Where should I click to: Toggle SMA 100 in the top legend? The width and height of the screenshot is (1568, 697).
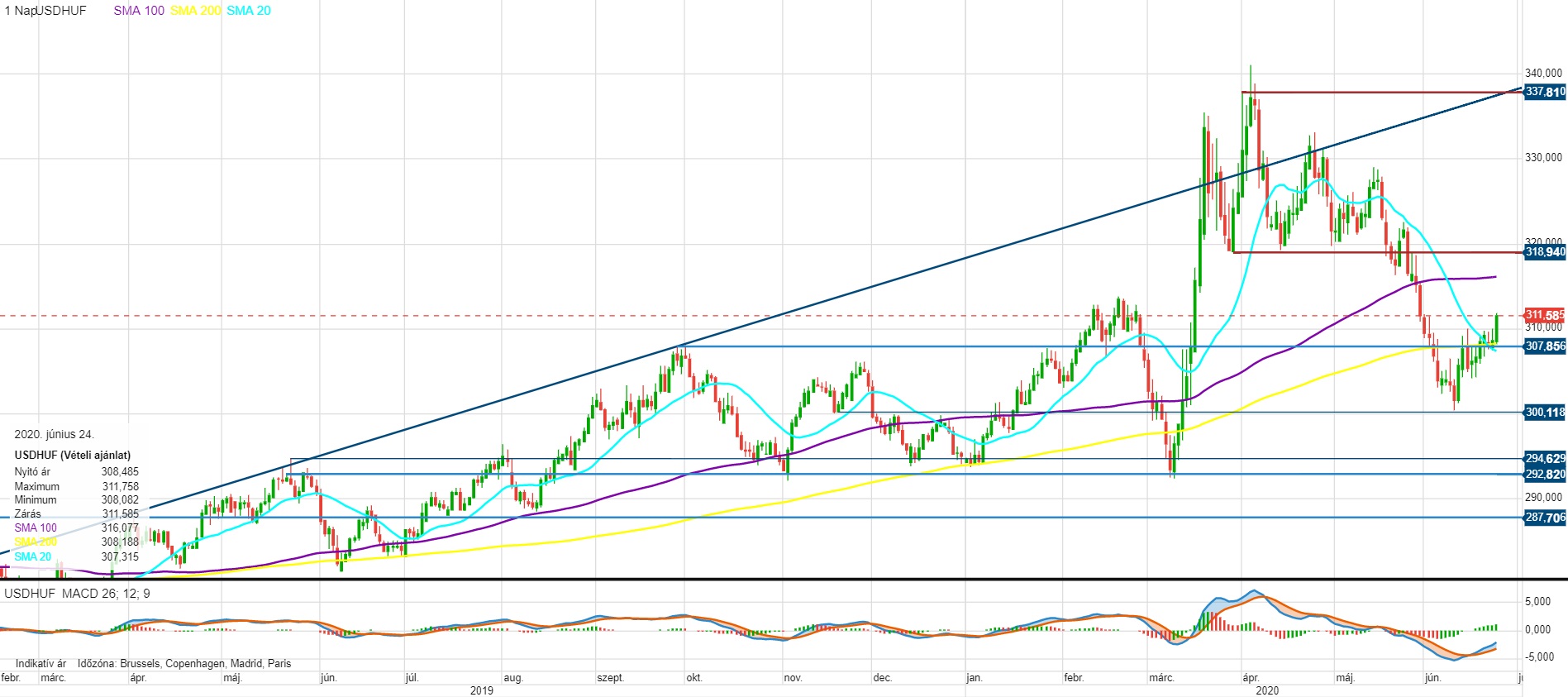coord(139,11)
